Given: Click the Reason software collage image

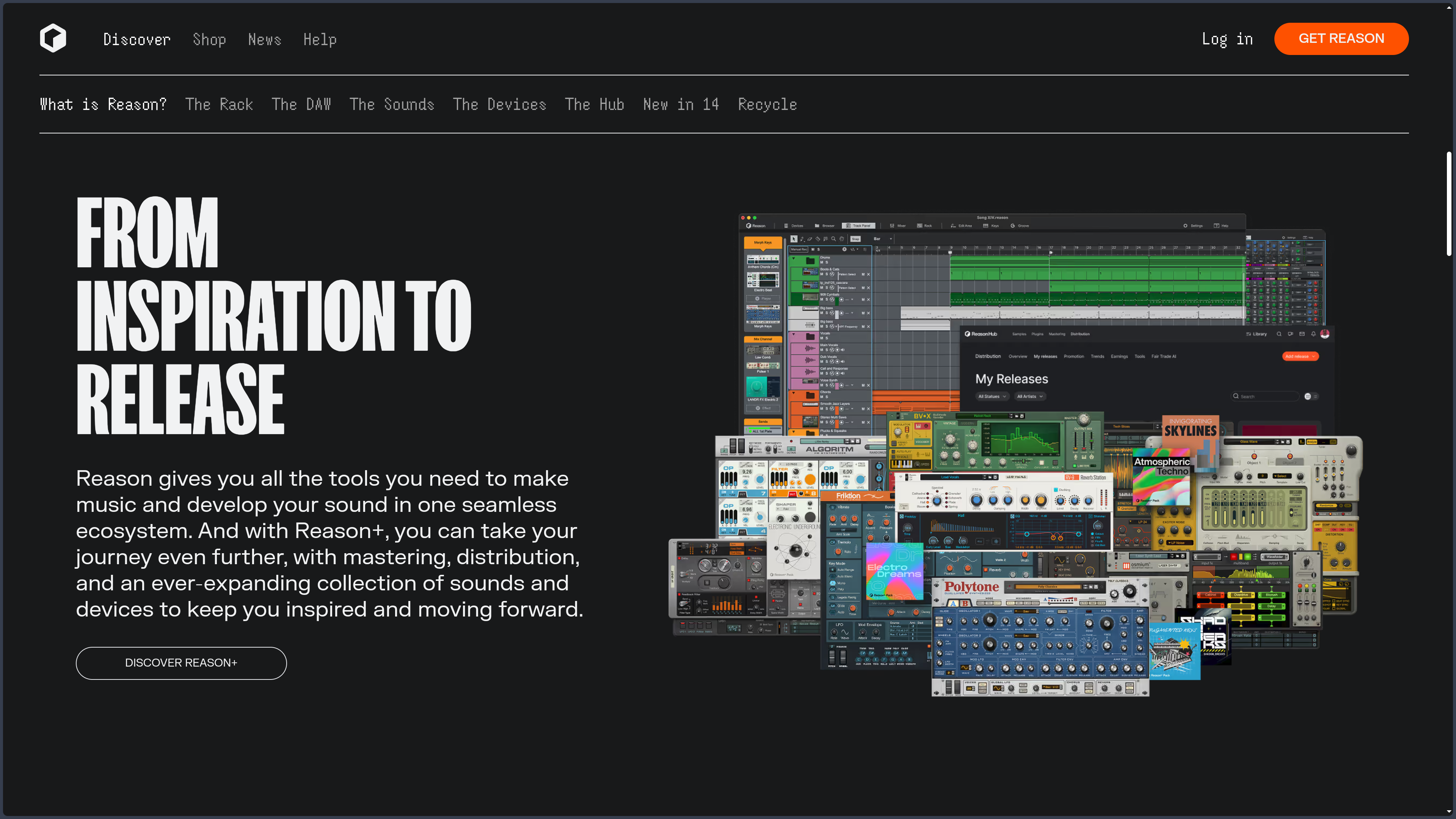Looking at the screenshot, I should (1016, 455).
